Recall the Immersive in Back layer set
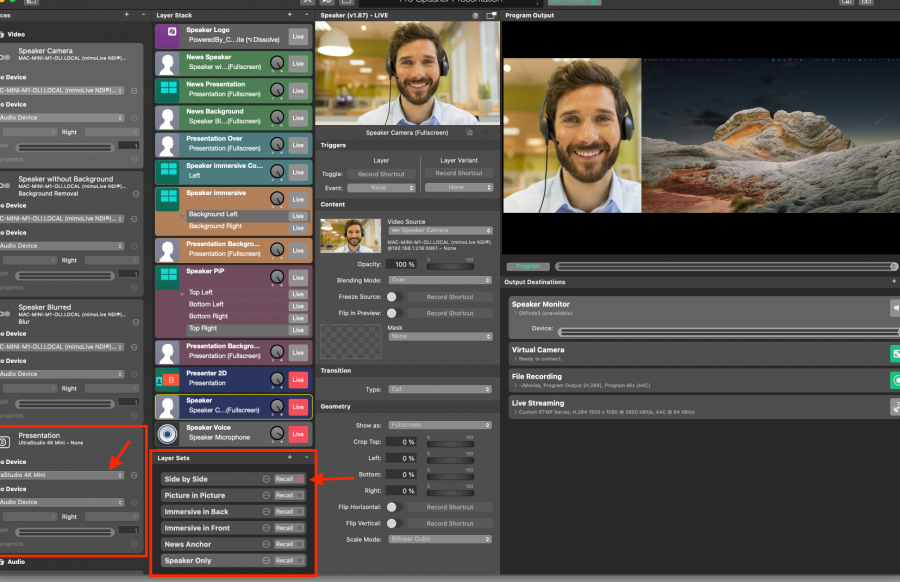Viewport: 900px width, 582px height. (x=289, y=511)
